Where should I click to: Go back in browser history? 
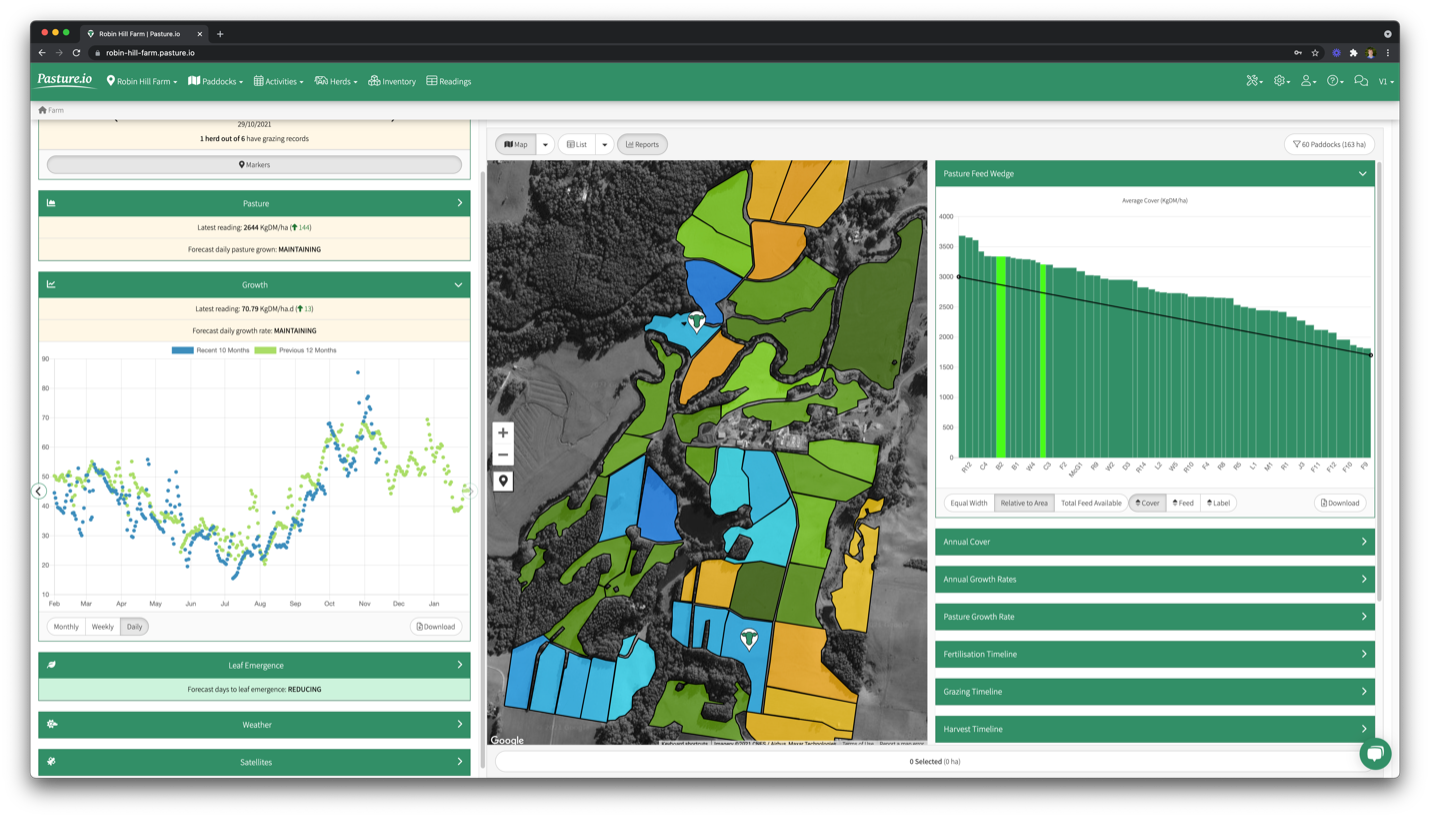point(42,52)
